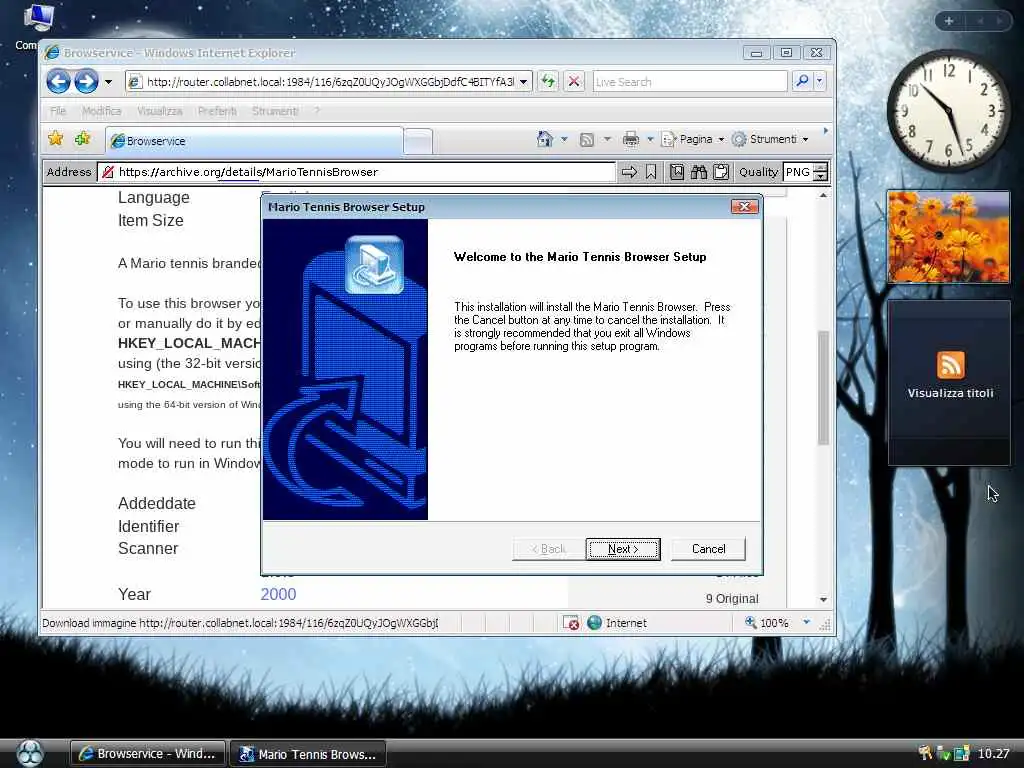Viewport: 1024px width, 768px height.
Task: Click the analog clock gadget
Action: 949,110
